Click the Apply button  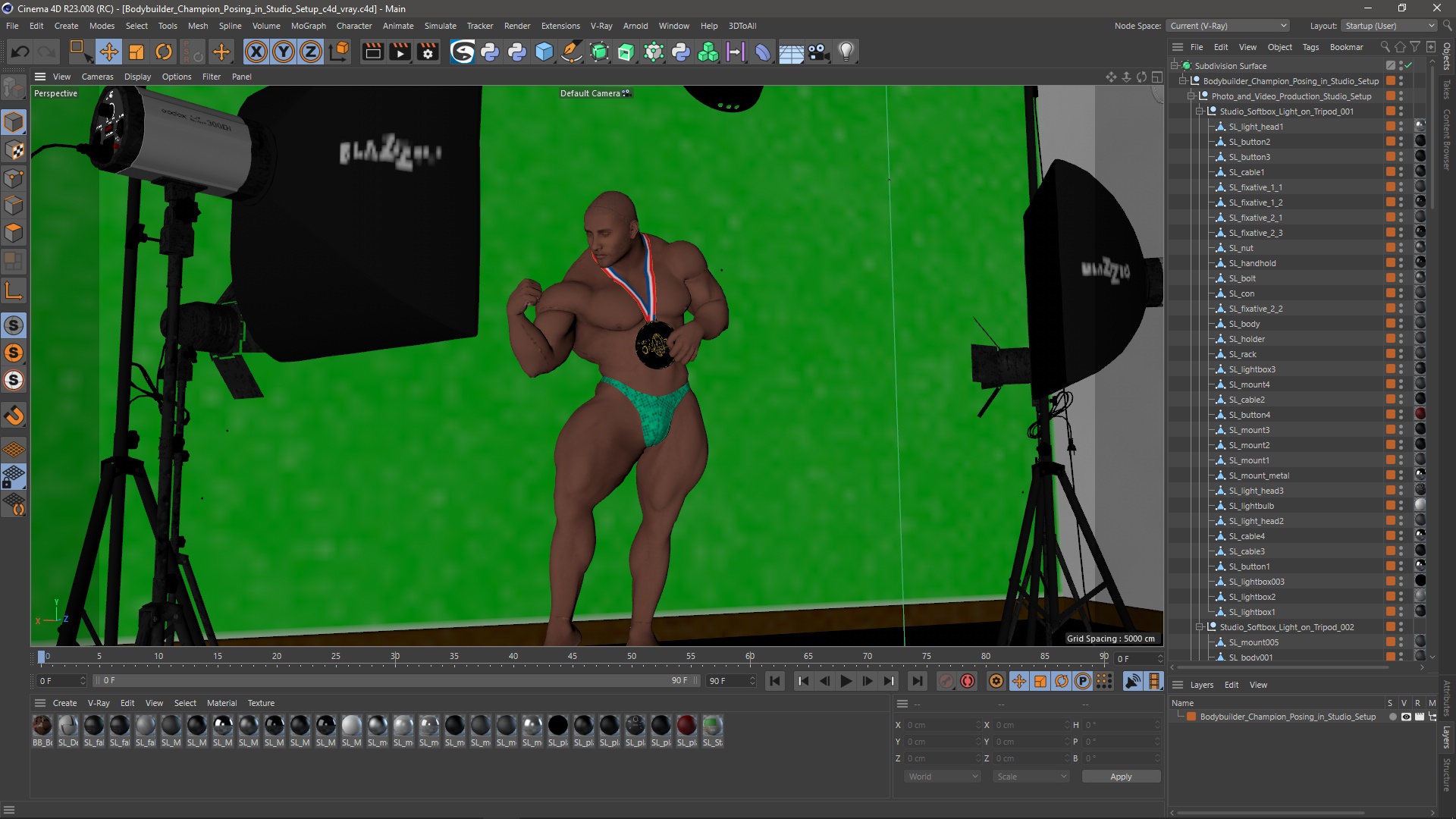point(1120,777)
